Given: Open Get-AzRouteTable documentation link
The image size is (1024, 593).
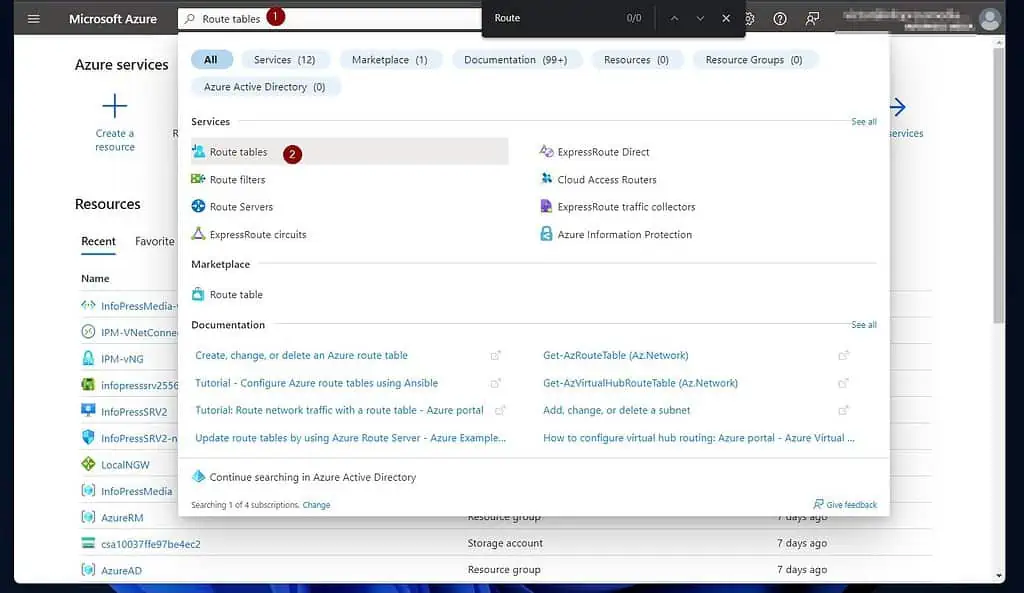Looking at the screenshot, I should pyautogui.click(x=615, y=355).
